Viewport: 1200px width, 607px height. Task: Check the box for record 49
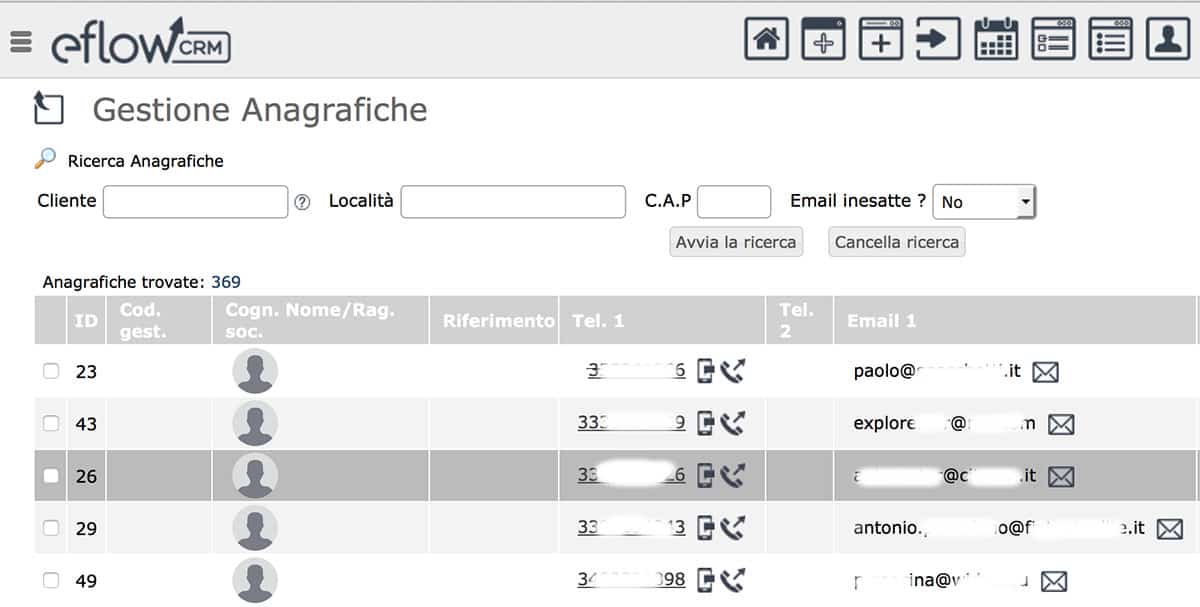[x=51, y=580]
